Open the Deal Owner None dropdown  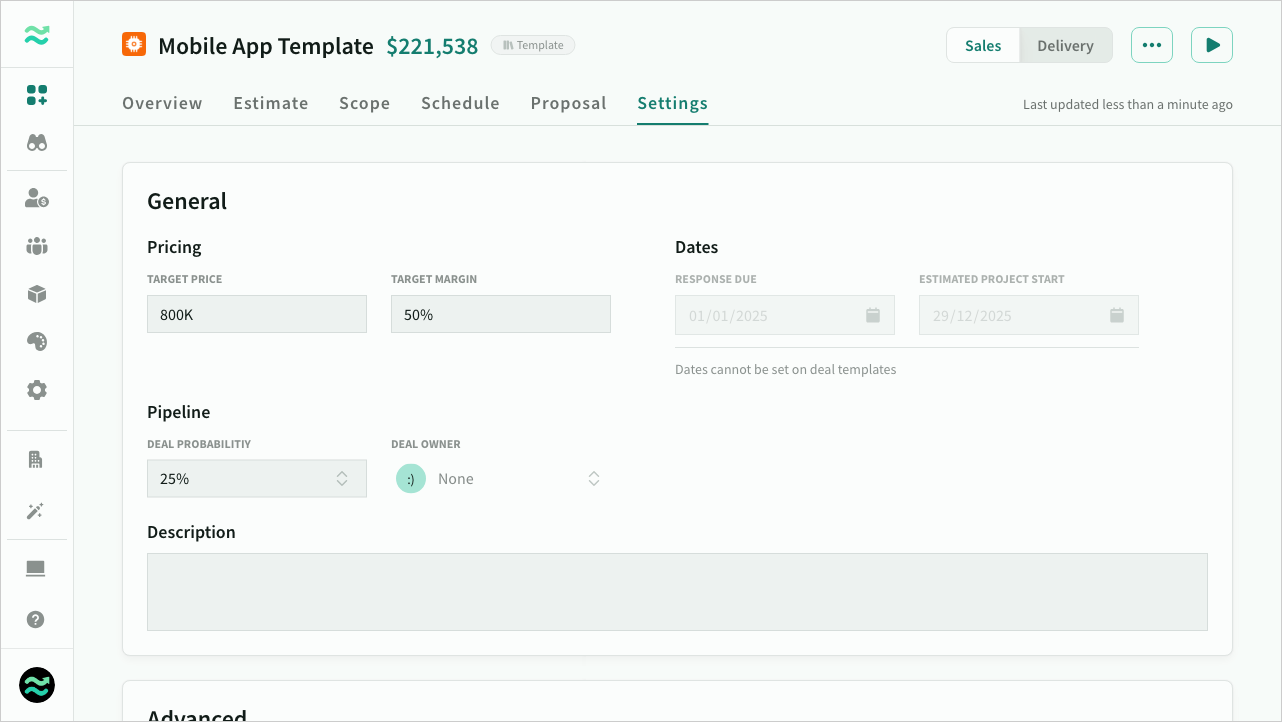[501, 479]
